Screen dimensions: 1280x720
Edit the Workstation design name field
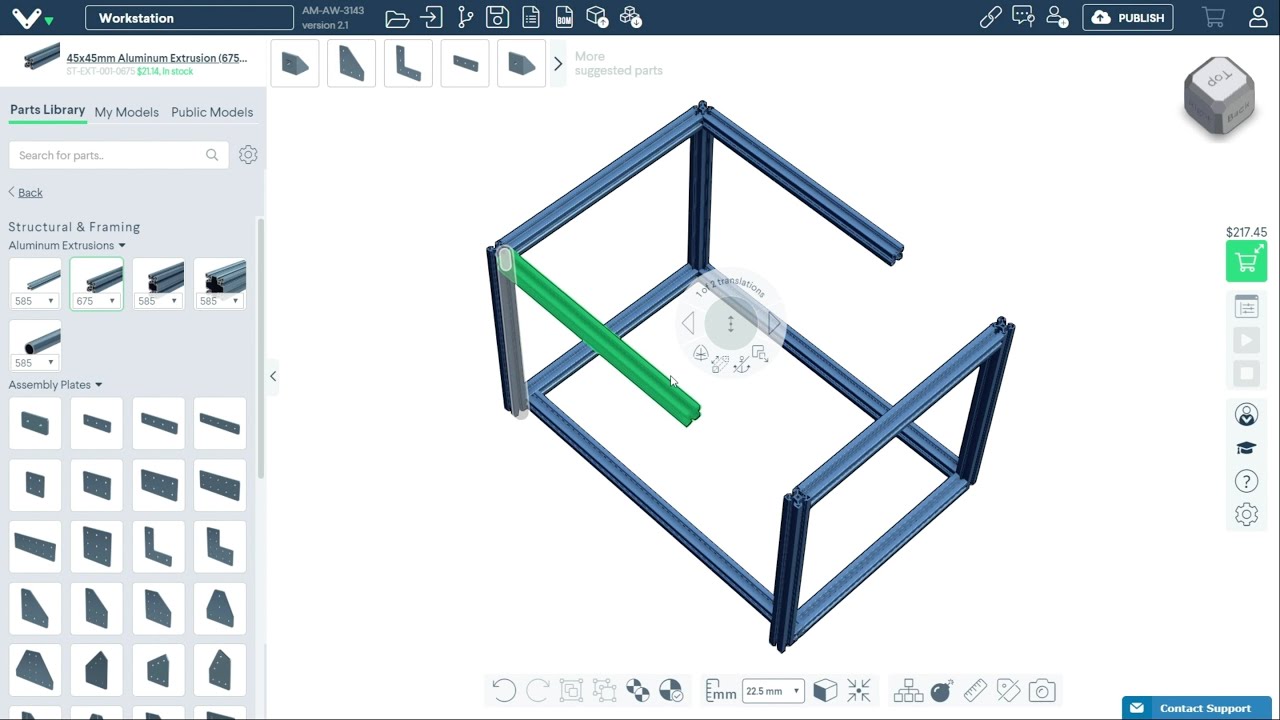pos(189,18)
